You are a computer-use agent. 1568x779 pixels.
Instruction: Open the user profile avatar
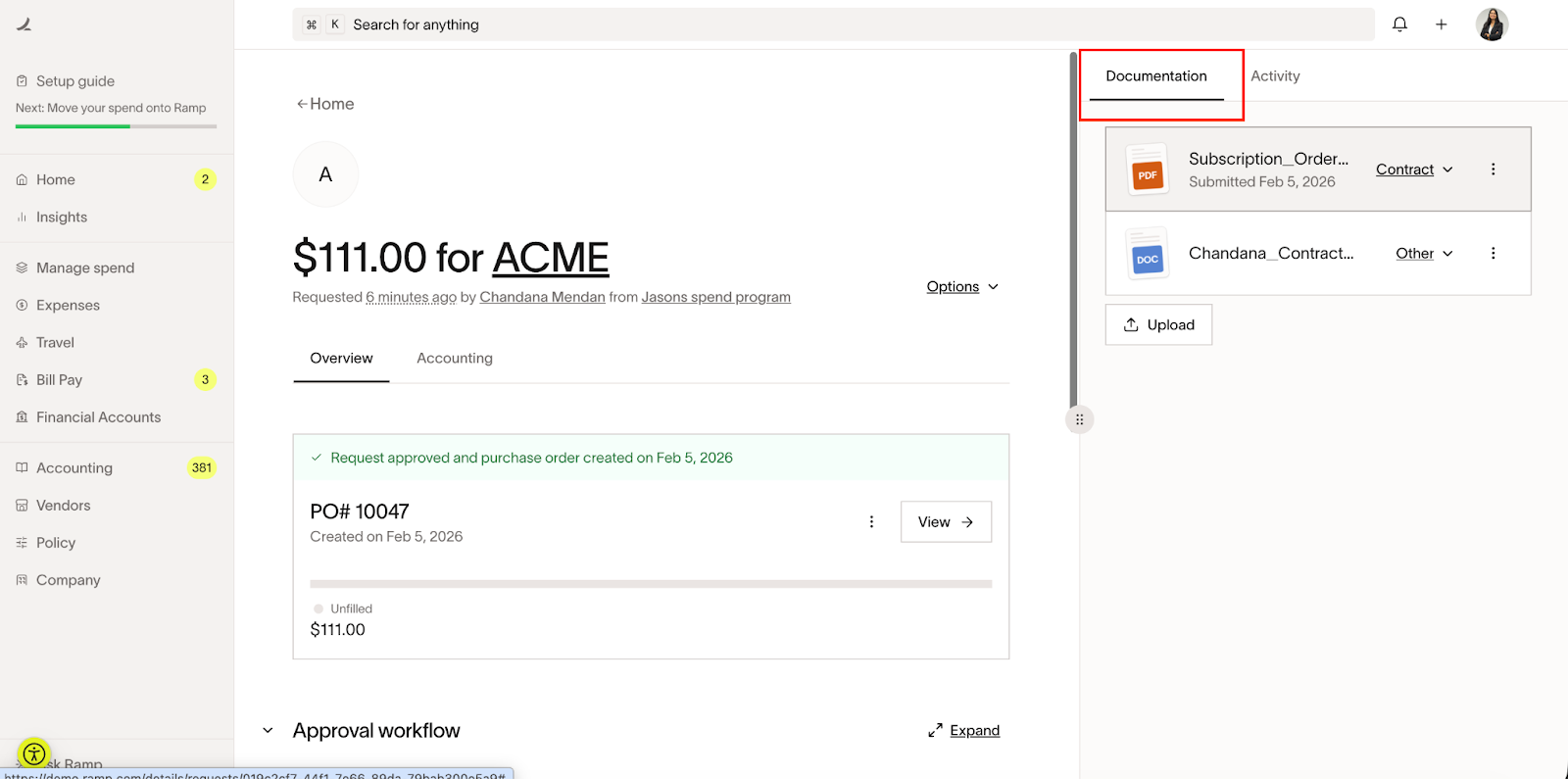click(1492, 24)
